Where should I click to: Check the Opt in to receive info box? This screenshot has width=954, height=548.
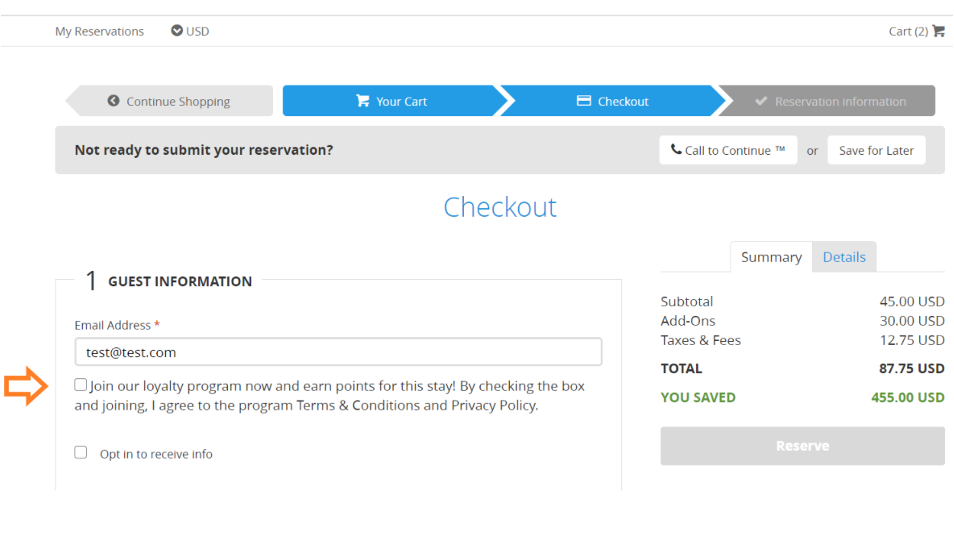point(81,453)
